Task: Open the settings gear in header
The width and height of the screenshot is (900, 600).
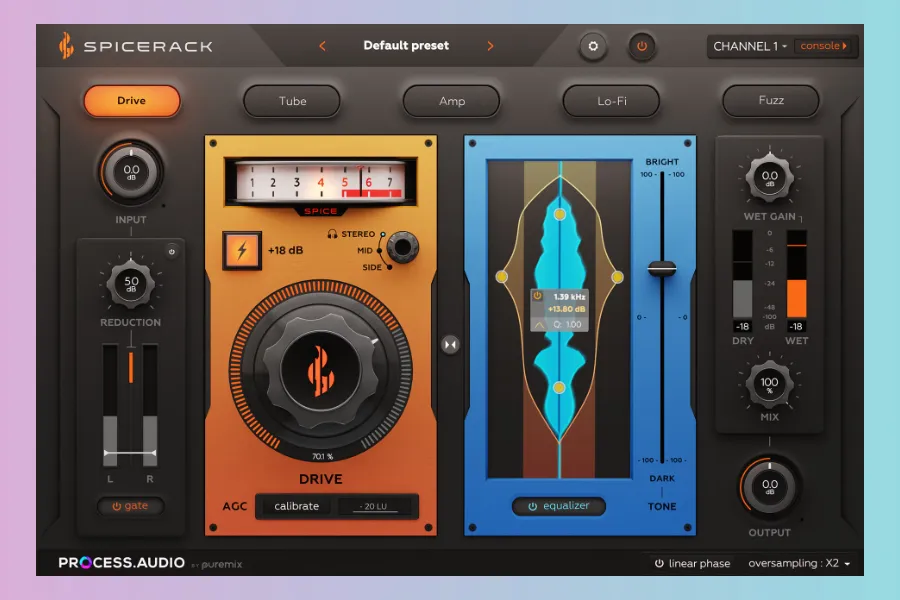Action: [593, 46]
